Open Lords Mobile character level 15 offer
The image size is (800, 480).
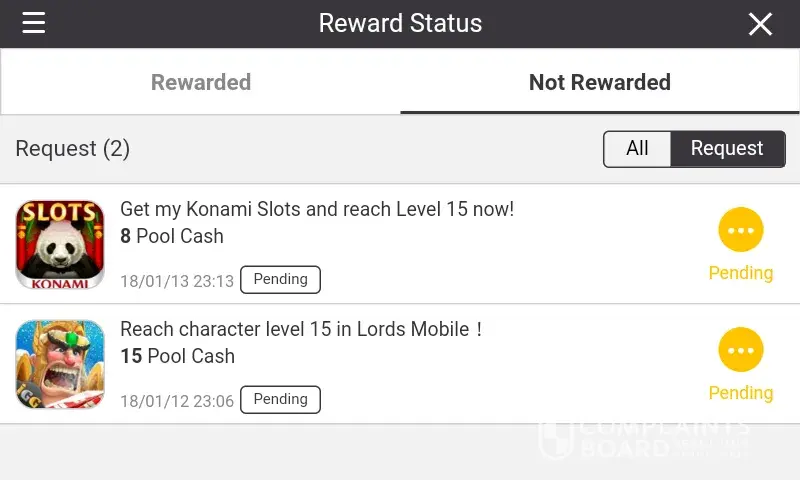(301, 329)
